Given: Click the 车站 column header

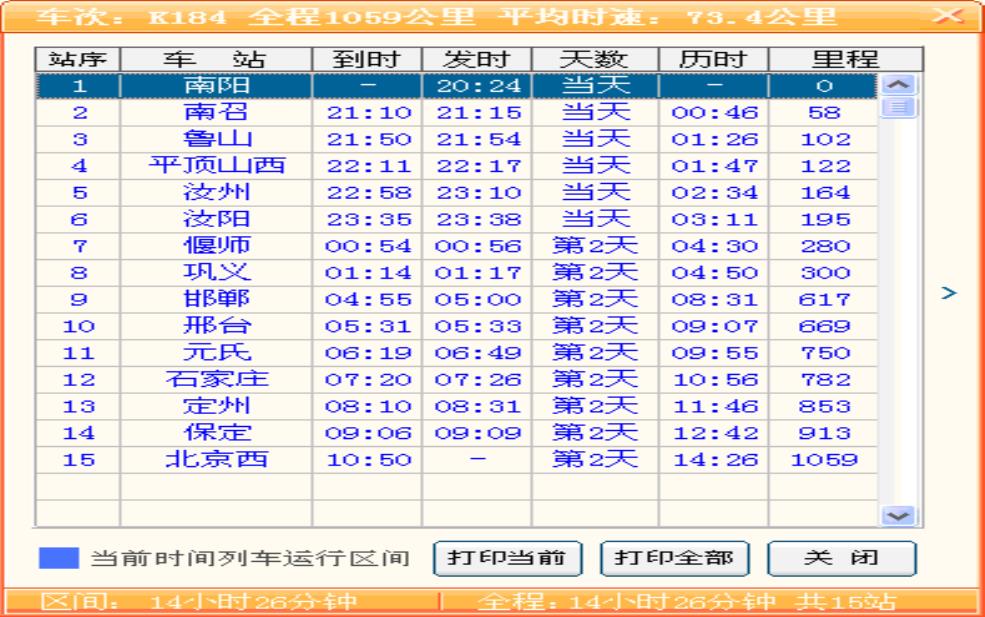Looking at the screenshot, I should [216, 59].
